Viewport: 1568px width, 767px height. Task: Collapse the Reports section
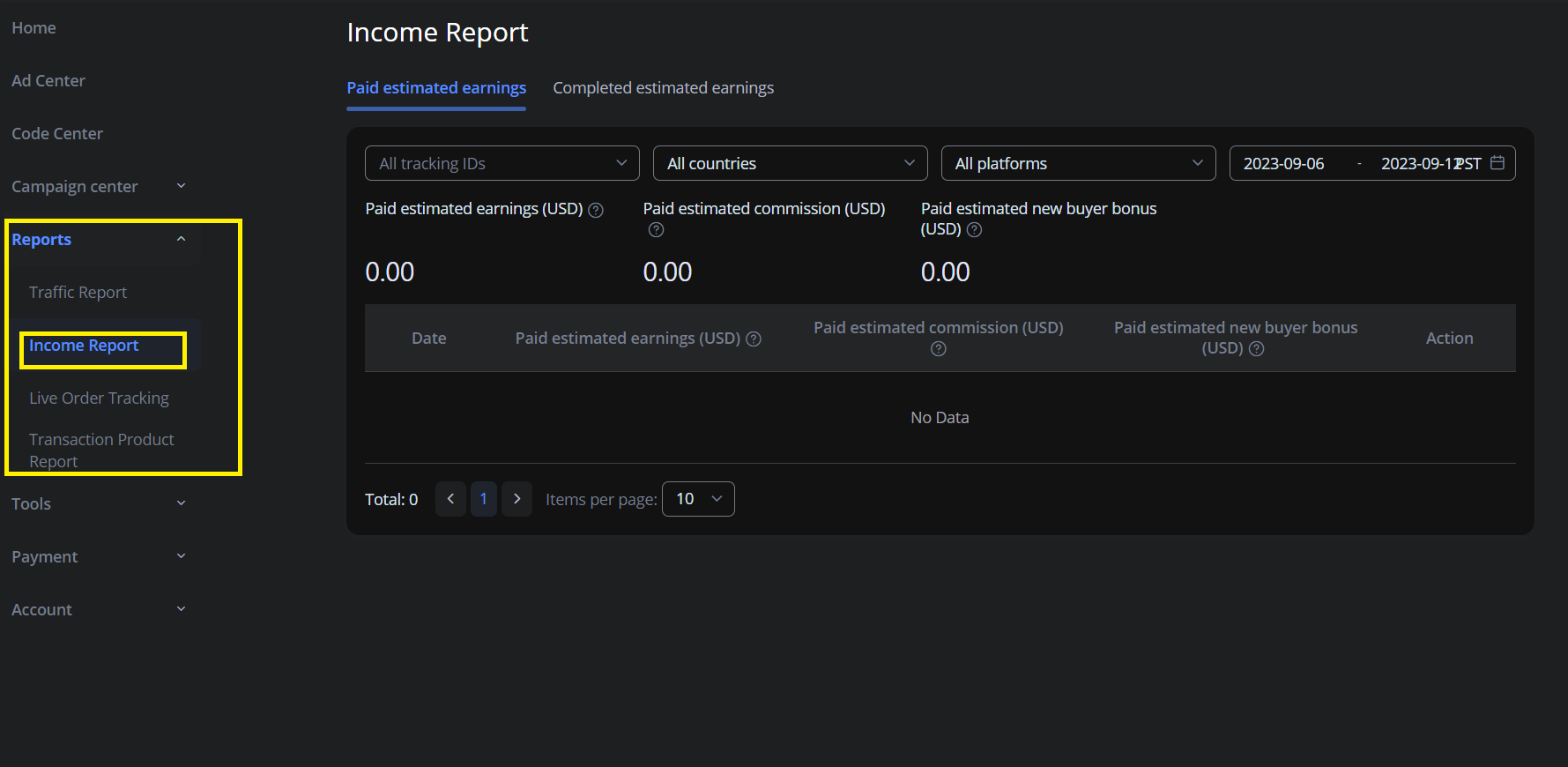point(100,239)
